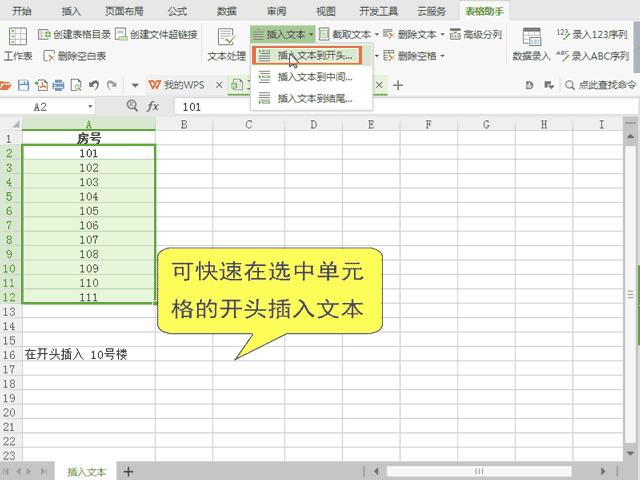640x480 pixels.
Task: Click the print preview icon
Action: coord(76,85)
